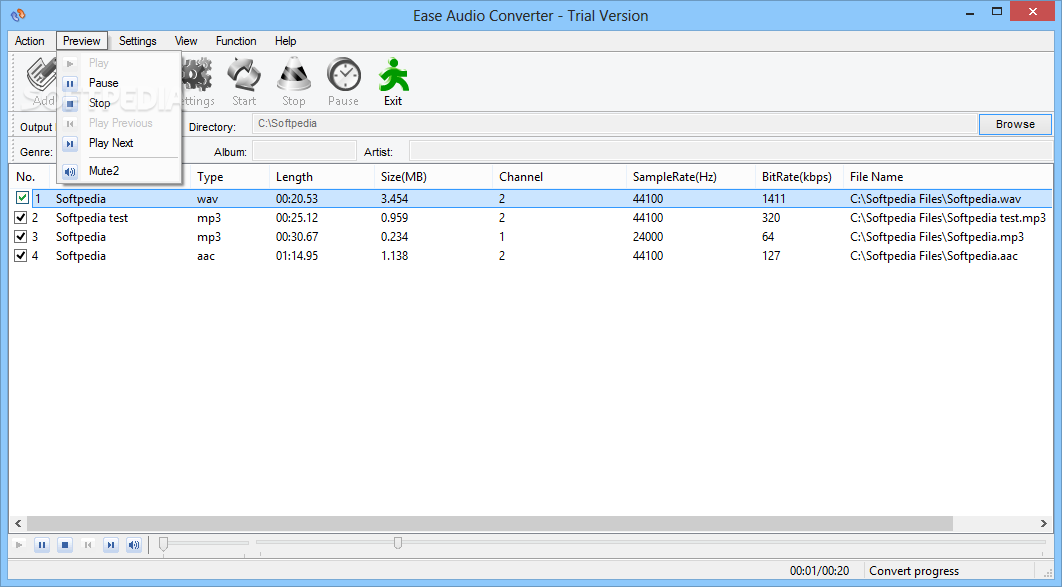Click the output Directory path field
1062x587 pixels.
[x=614, y=124]
